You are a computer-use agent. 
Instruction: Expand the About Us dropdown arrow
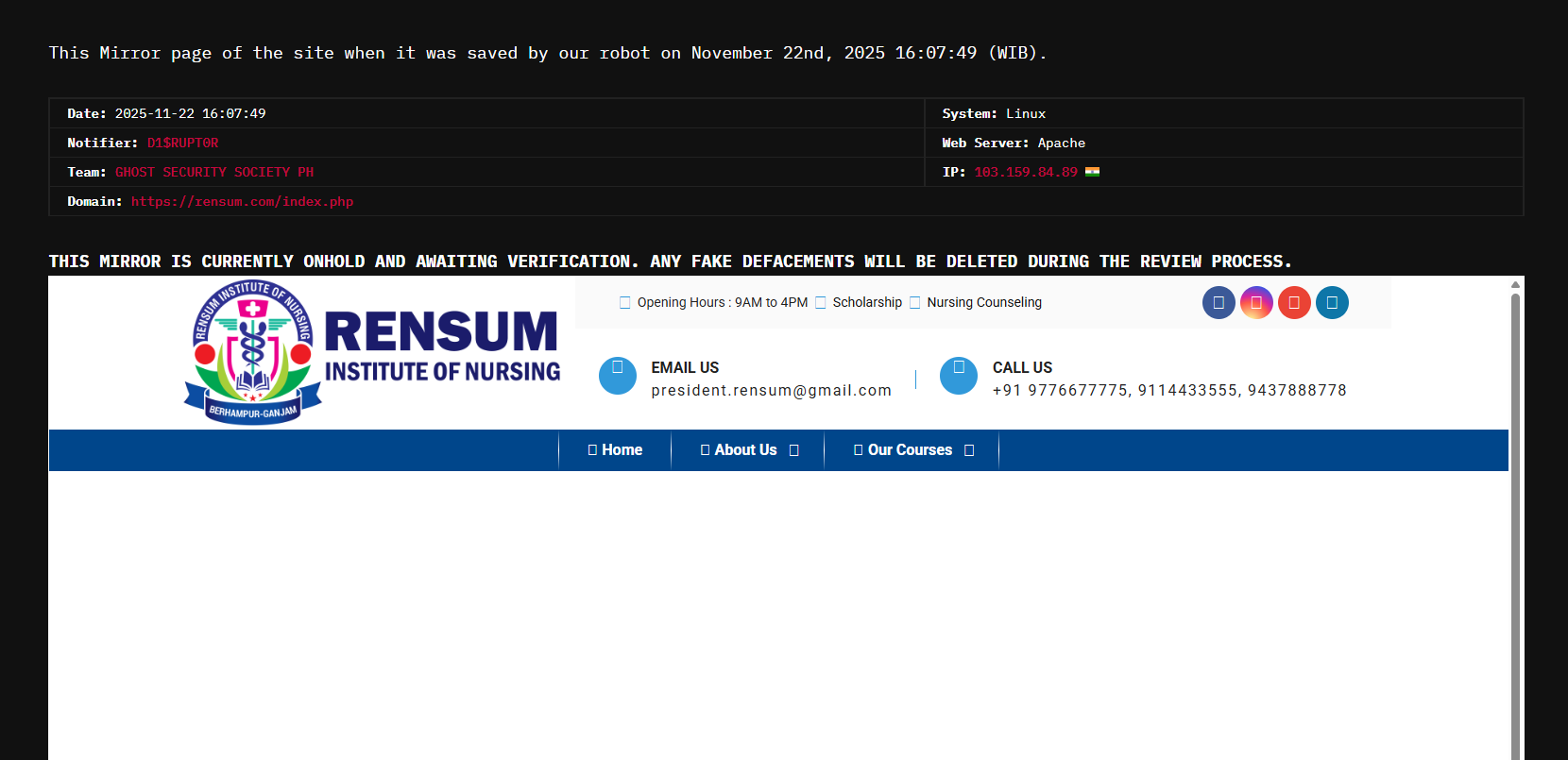794,450
